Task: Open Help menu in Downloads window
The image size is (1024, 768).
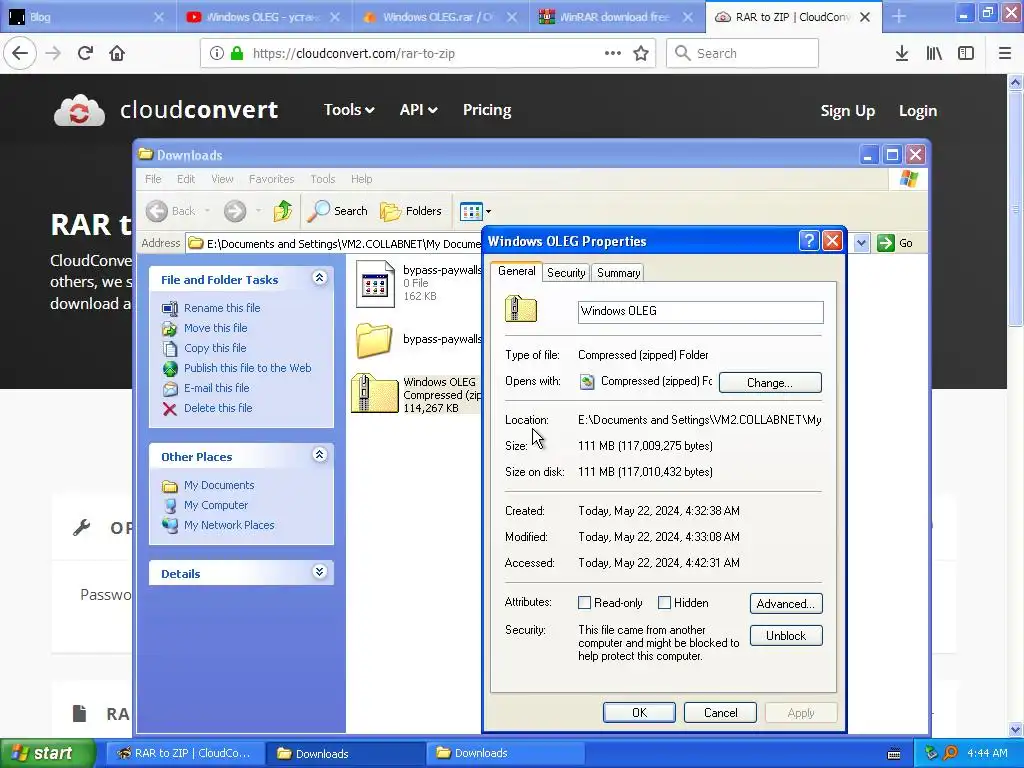Action: (x=361, y=179)
